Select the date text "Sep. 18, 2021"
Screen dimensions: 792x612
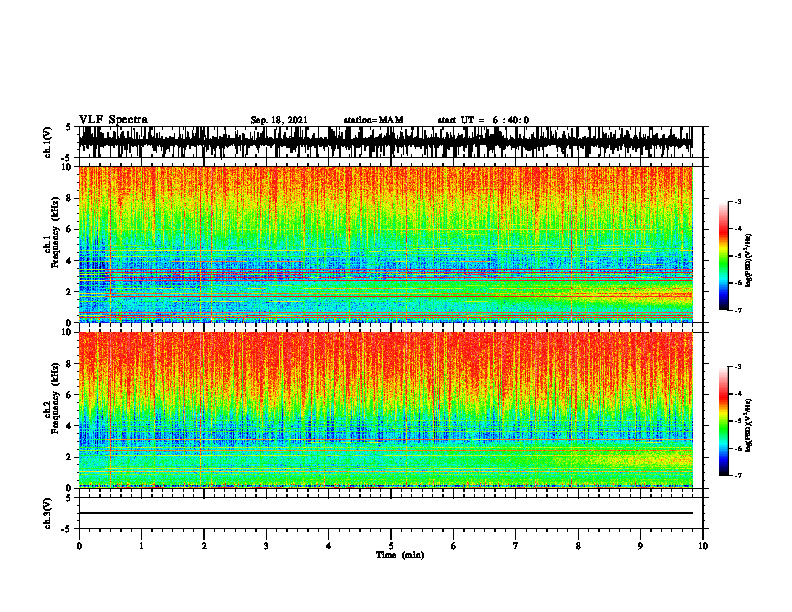(279, 120)
